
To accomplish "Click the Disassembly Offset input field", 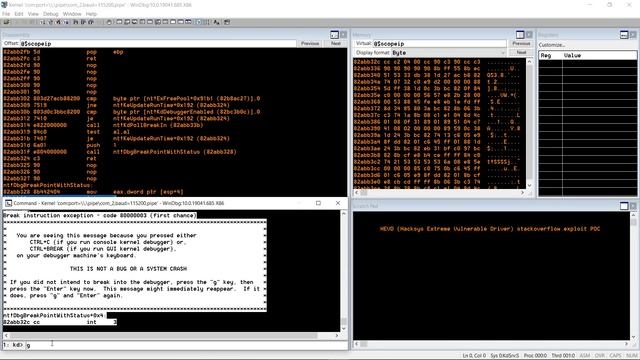I will [x=158, y=43].
